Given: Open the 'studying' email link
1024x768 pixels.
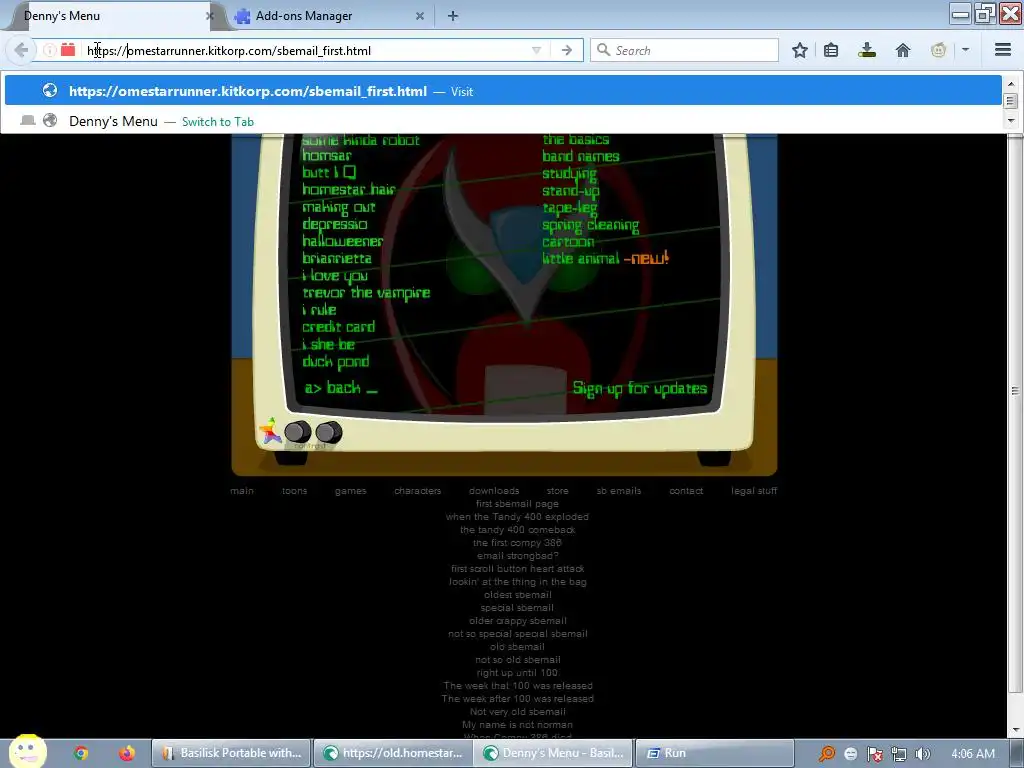Looking at the screenshot, I should [569, 174].
